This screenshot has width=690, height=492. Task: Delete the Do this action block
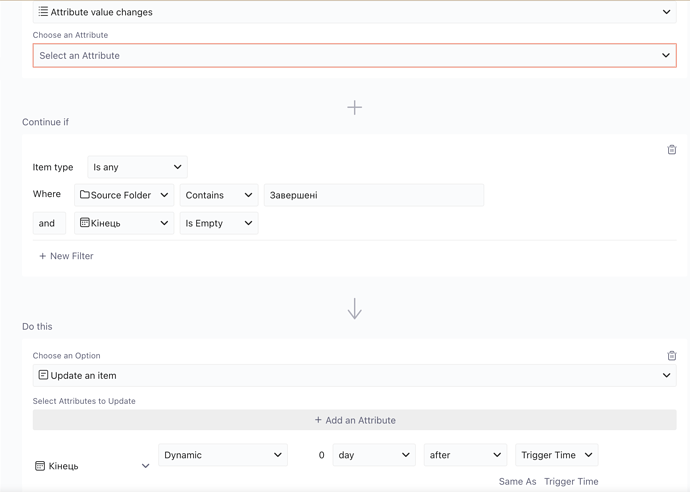tap(671, 356)
